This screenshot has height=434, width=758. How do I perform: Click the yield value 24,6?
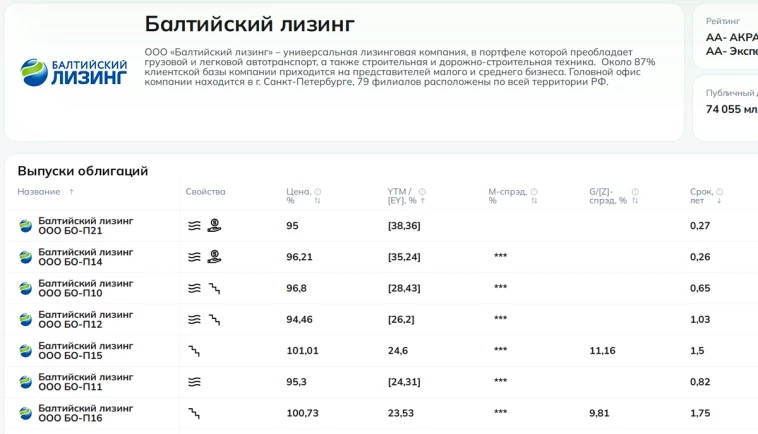pyautogui.click(x=398, y=351)
